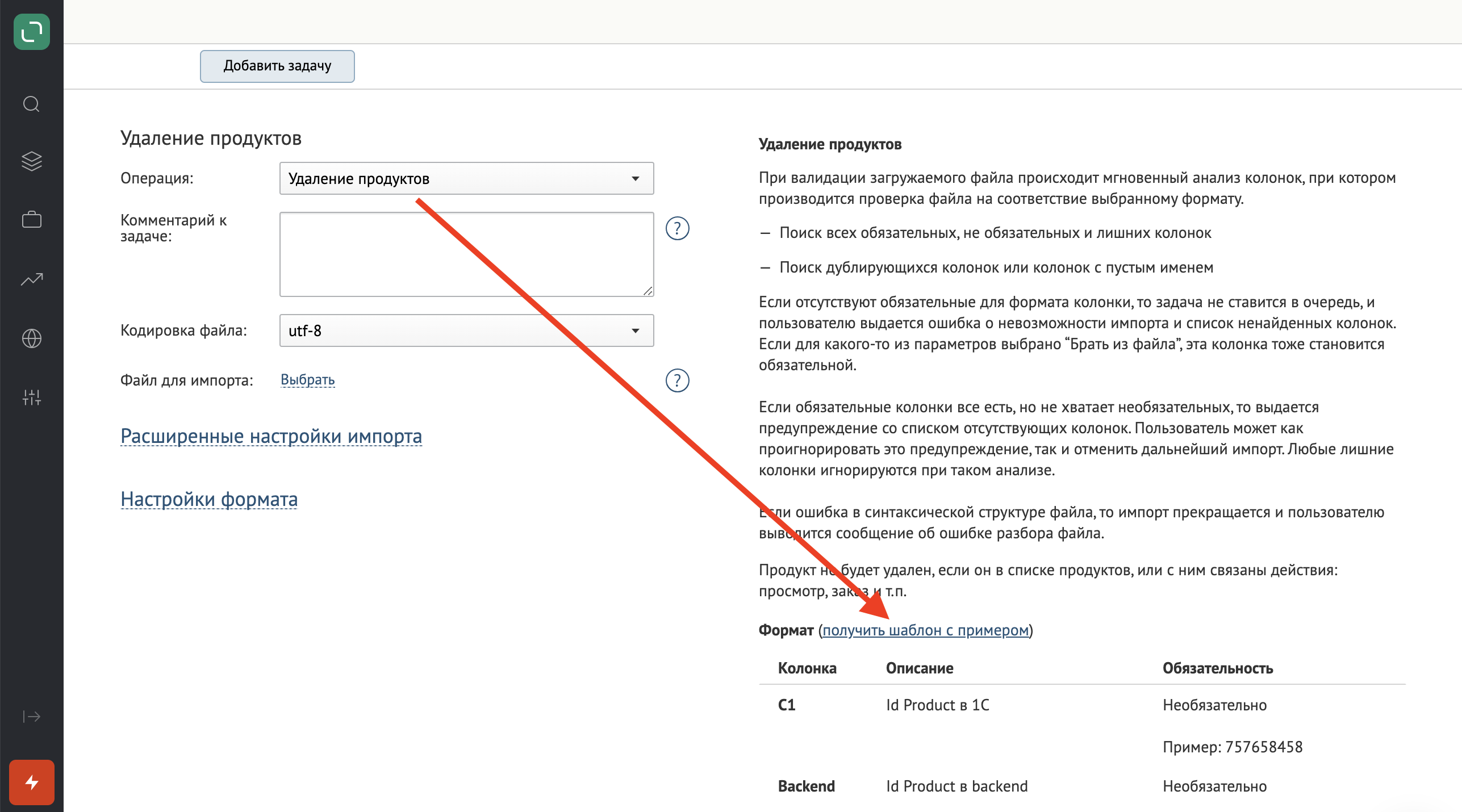Viewport: 1462px width, 812px height.
Task: Click the Формат heading text
Action: (786, 630)
